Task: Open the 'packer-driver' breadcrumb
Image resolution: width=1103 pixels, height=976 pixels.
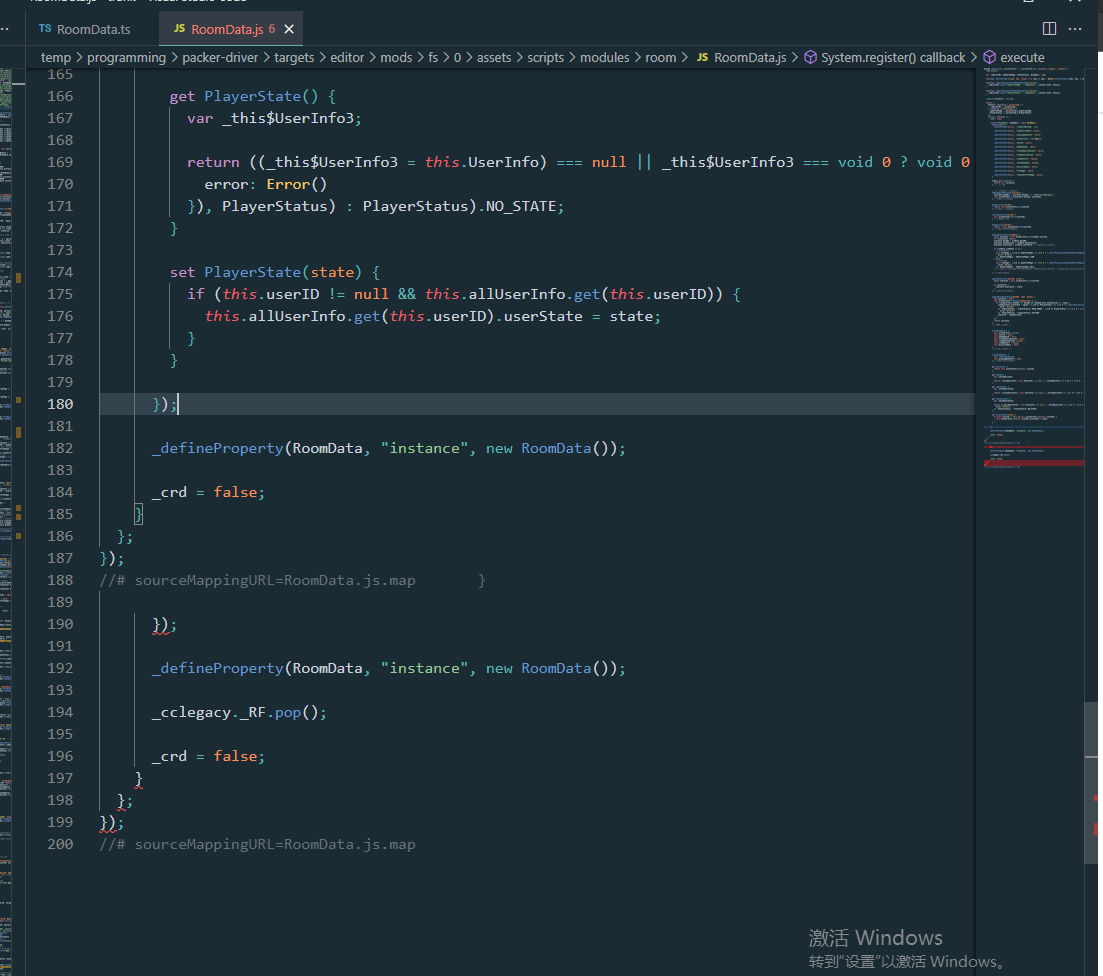Action: [220, 57]
